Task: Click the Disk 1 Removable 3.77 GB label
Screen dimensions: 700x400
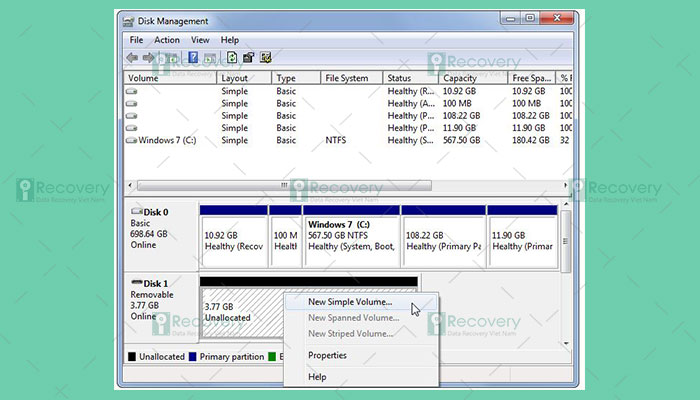Action: pyautogui.click(x=161, y=308)
